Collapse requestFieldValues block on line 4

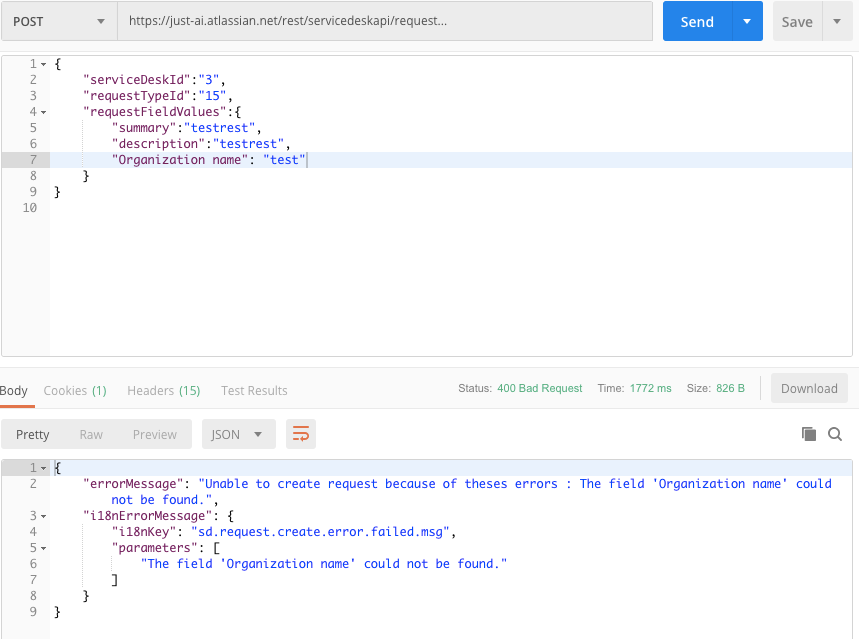click(x=44, y=112)
